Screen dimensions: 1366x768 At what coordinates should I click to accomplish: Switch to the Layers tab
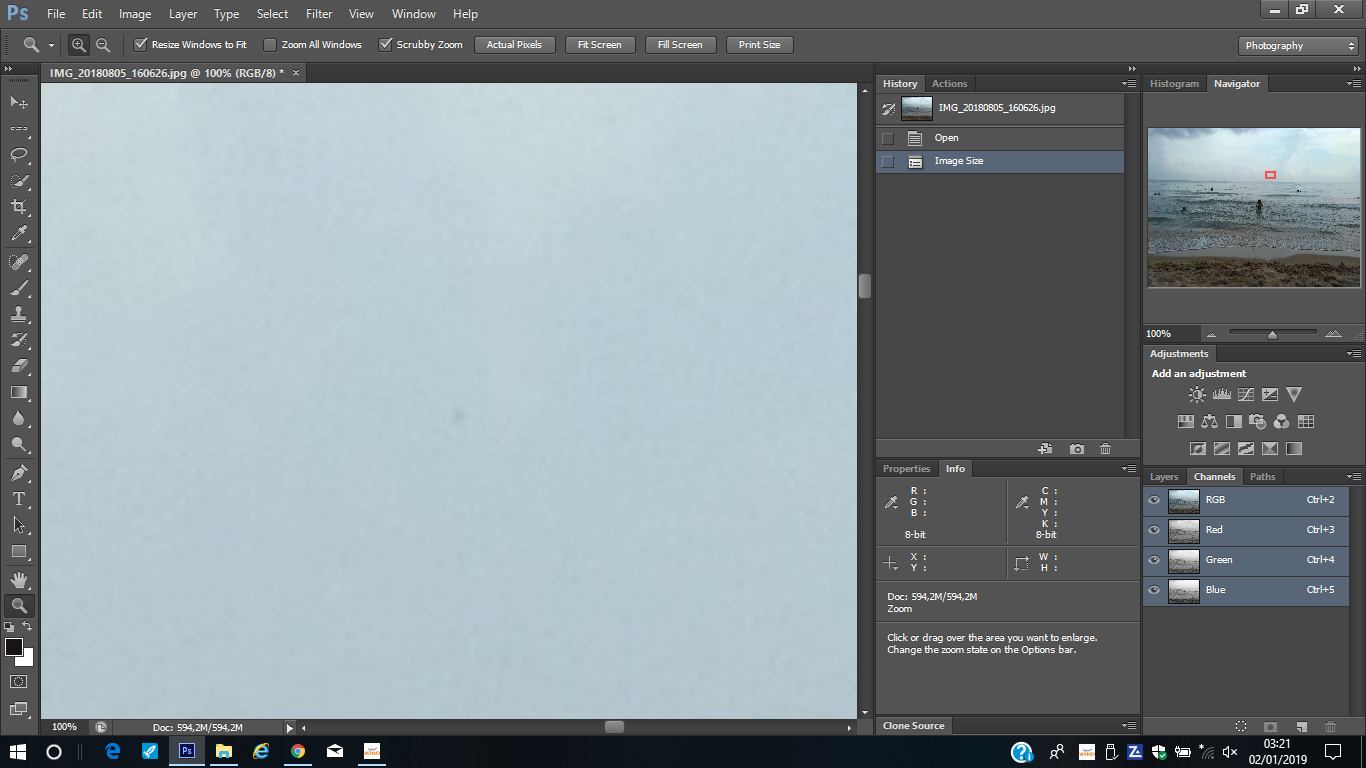coord(1163,477)
